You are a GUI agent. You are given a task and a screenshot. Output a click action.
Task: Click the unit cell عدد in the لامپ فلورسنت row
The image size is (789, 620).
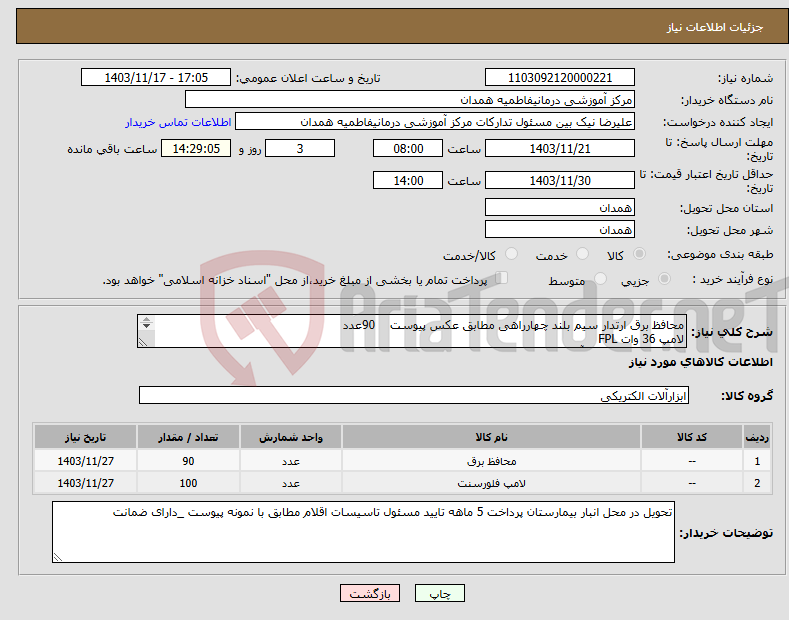[291, 483]
